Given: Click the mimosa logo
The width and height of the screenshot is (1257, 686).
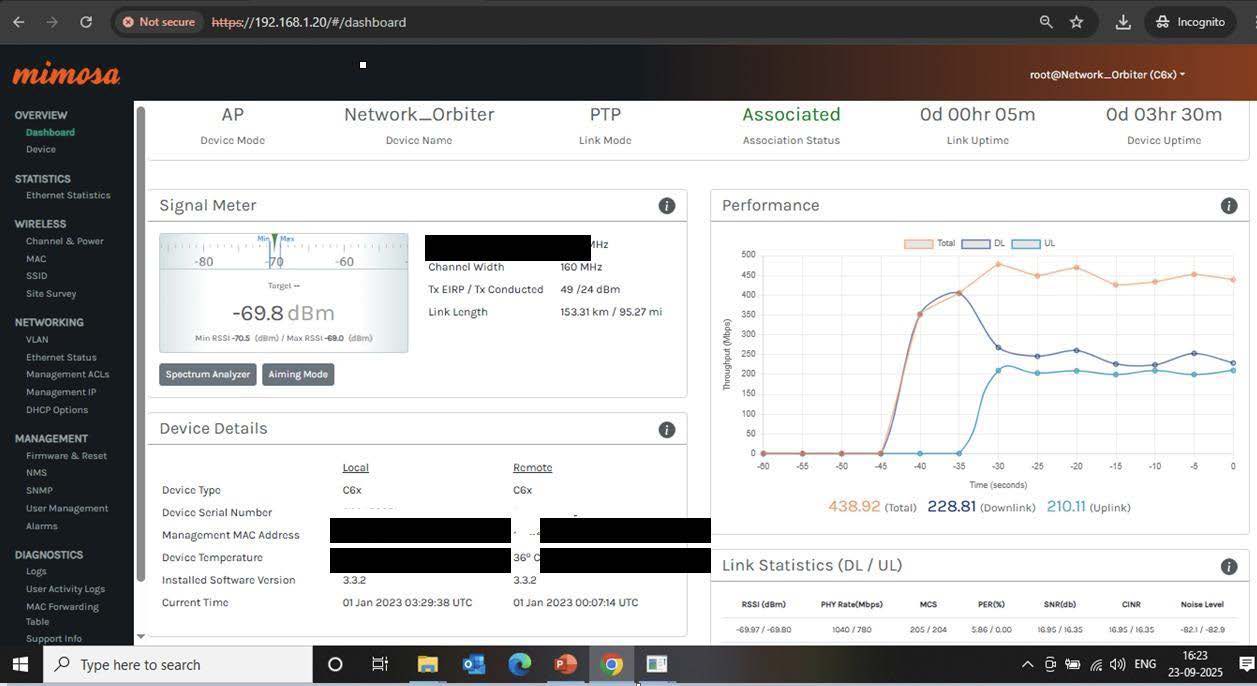Looking at the screenshot, I should coord(66,74).
